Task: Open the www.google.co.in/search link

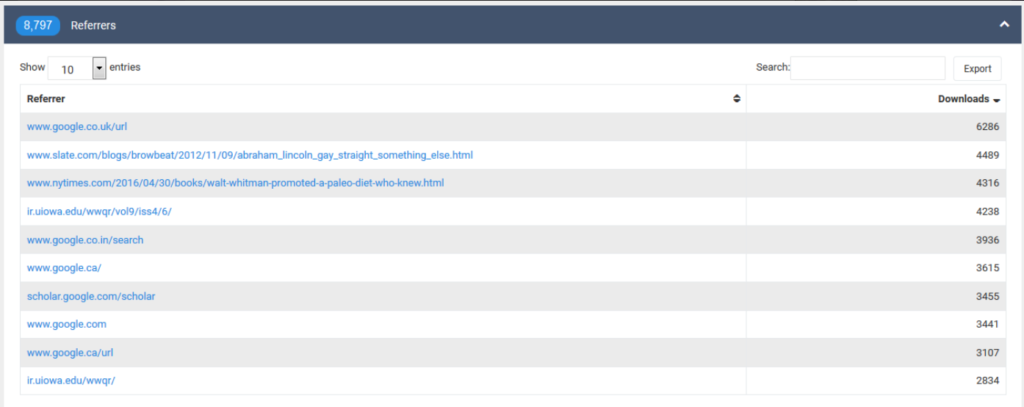Action: coord(85,240)
